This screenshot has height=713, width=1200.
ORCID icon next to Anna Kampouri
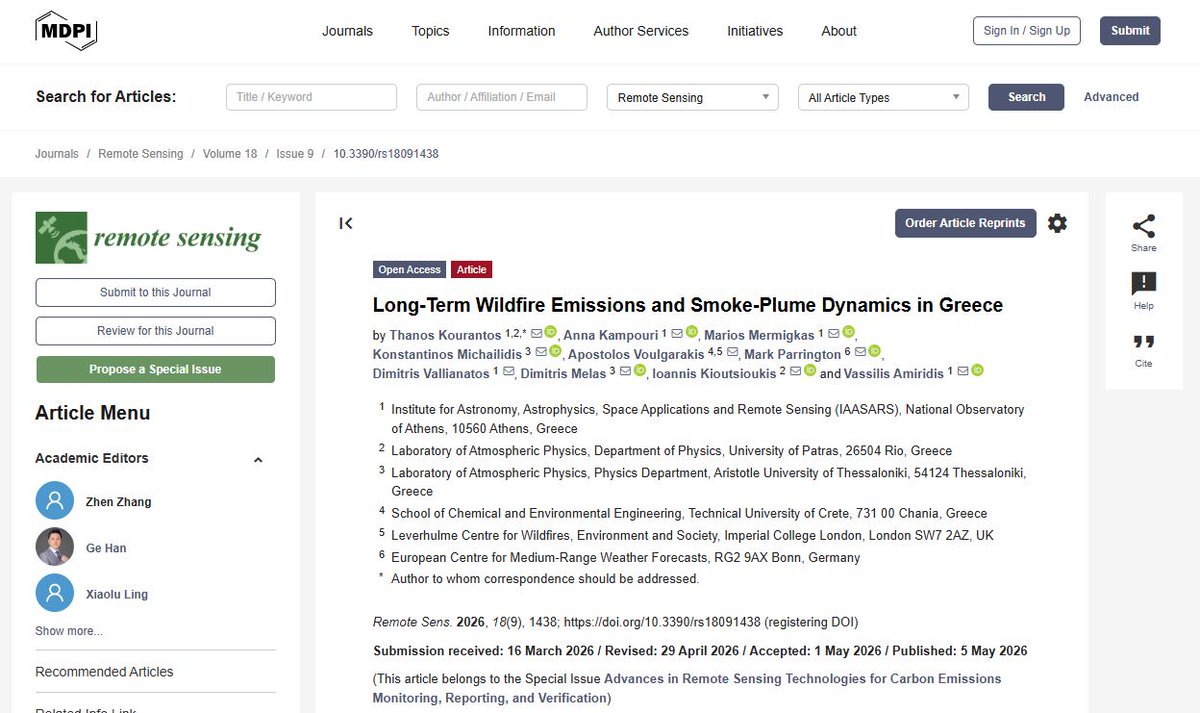click(x=691, y=332)
